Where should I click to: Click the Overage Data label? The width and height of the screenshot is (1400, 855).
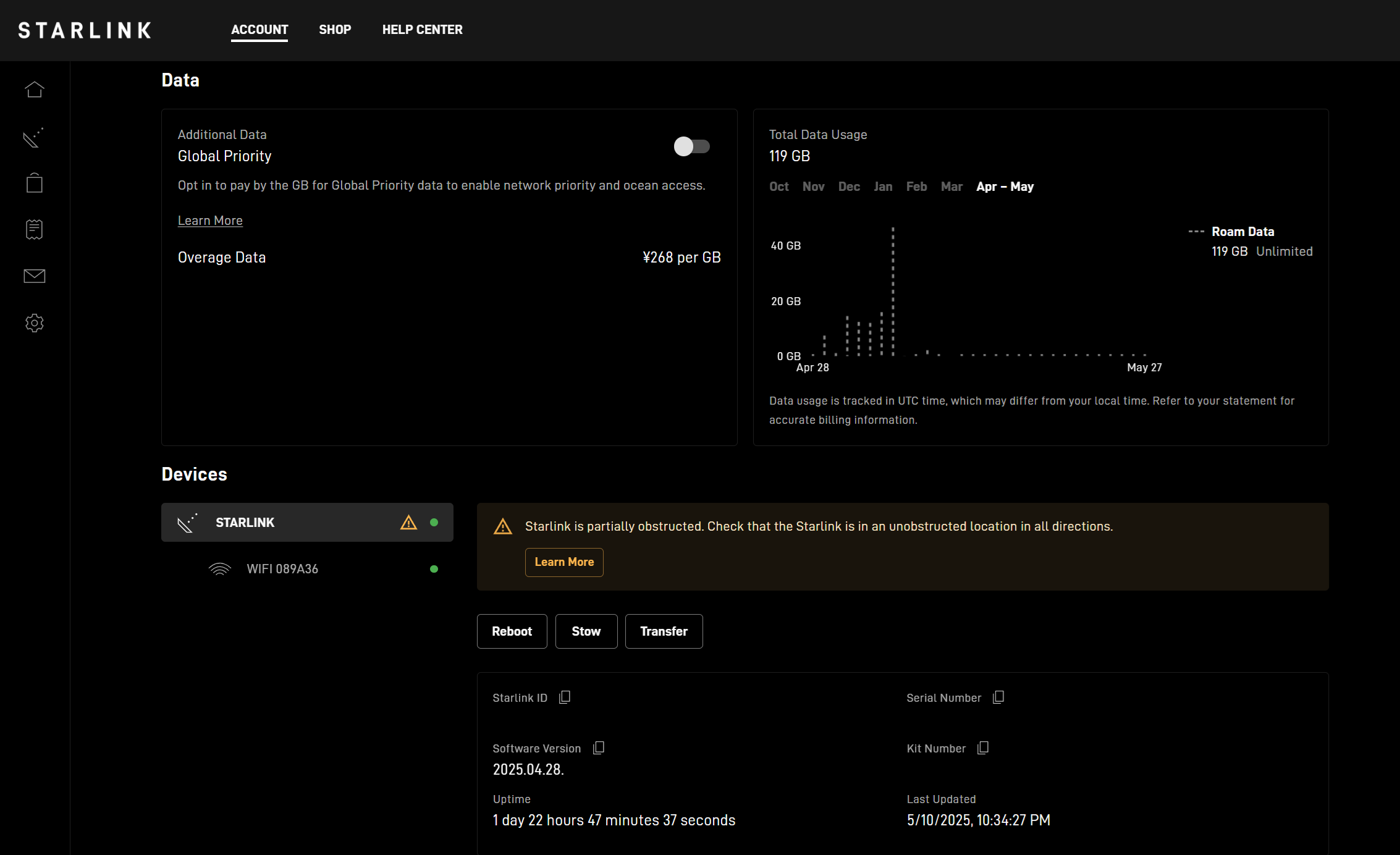(222, 258)
